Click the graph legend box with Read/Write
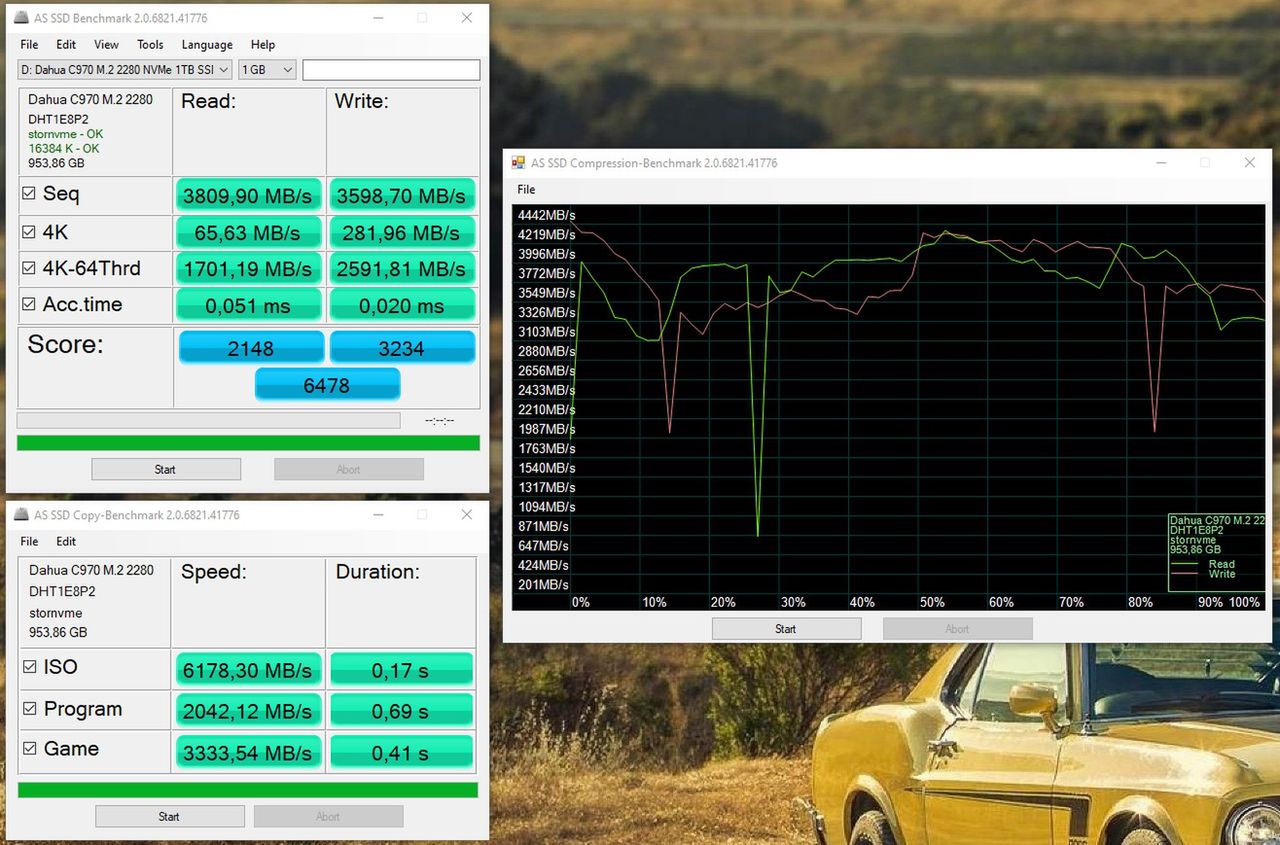The image size is (1280, 845). (x=1216, y=552)
